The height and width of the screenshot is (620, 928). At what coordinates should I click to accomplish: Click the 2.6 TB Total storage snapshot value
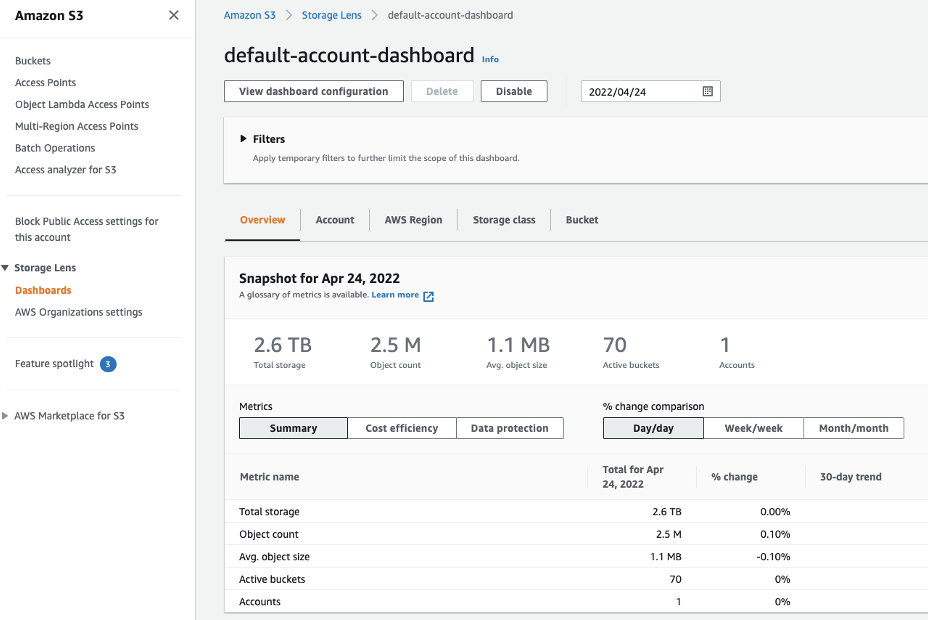pos(283,345)
